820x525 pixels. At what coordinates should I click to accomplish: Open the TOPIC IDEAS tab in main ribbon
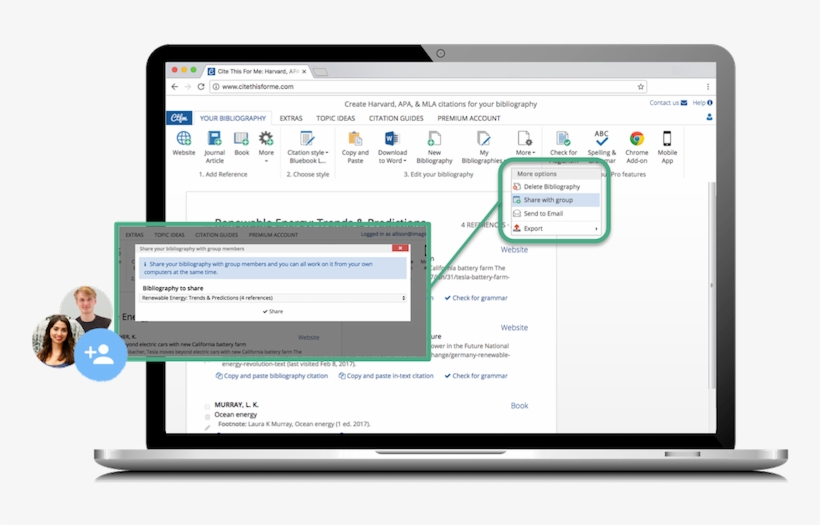[336, 118]
